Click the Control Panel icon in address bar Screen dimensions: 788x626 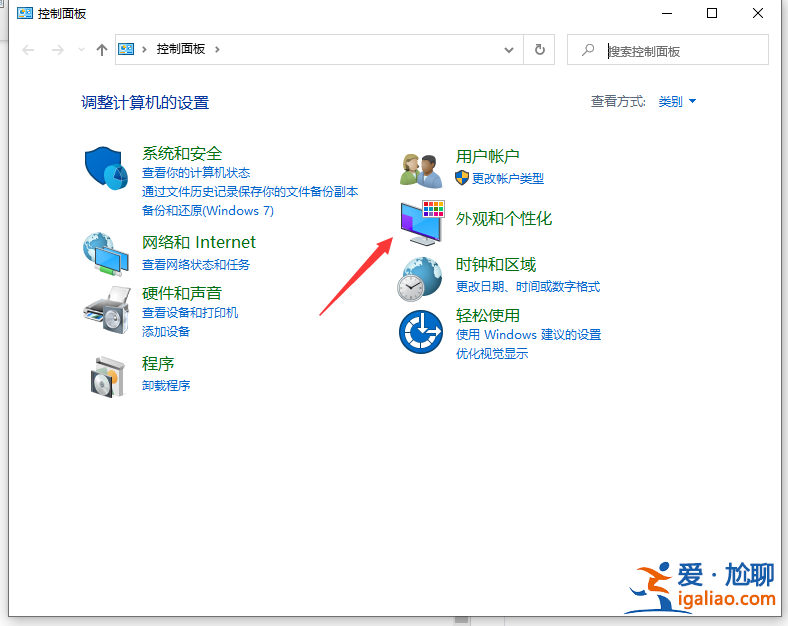coord(126,49)
